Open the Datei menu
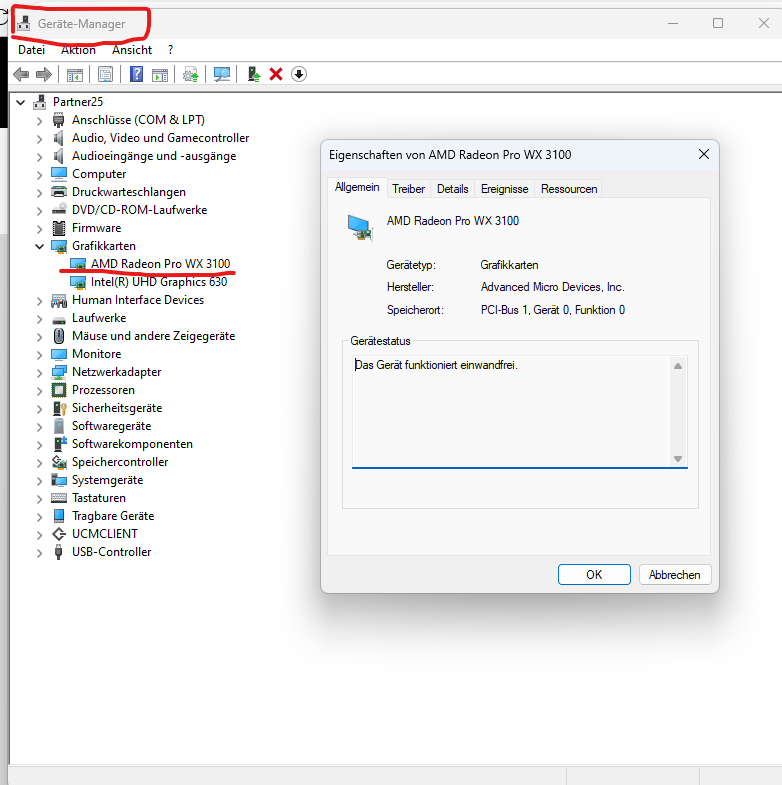Viewport: 782px width, 785px height. pos(31,50)
